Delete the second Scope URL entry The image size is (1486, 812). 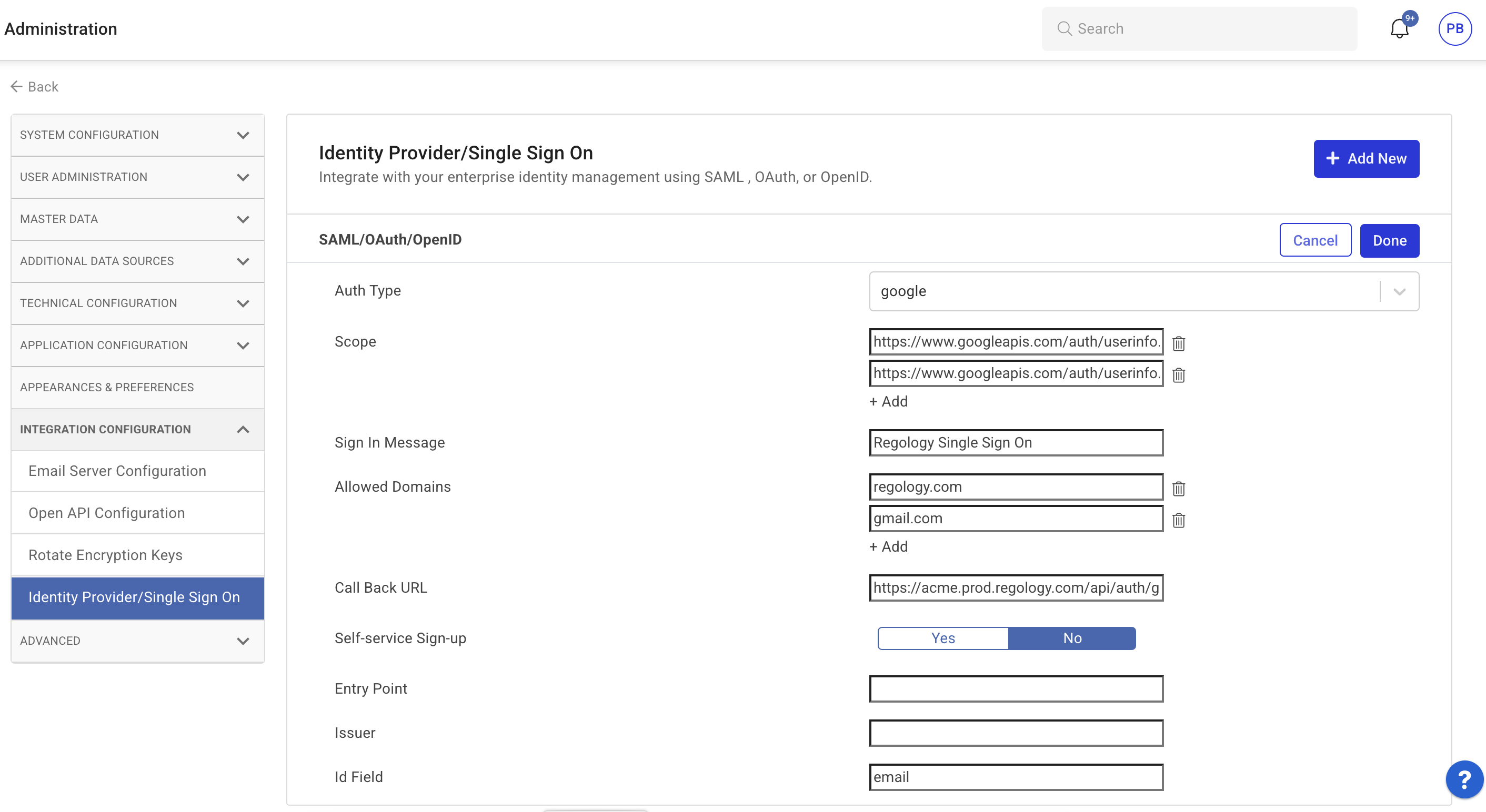point(1178,375)
